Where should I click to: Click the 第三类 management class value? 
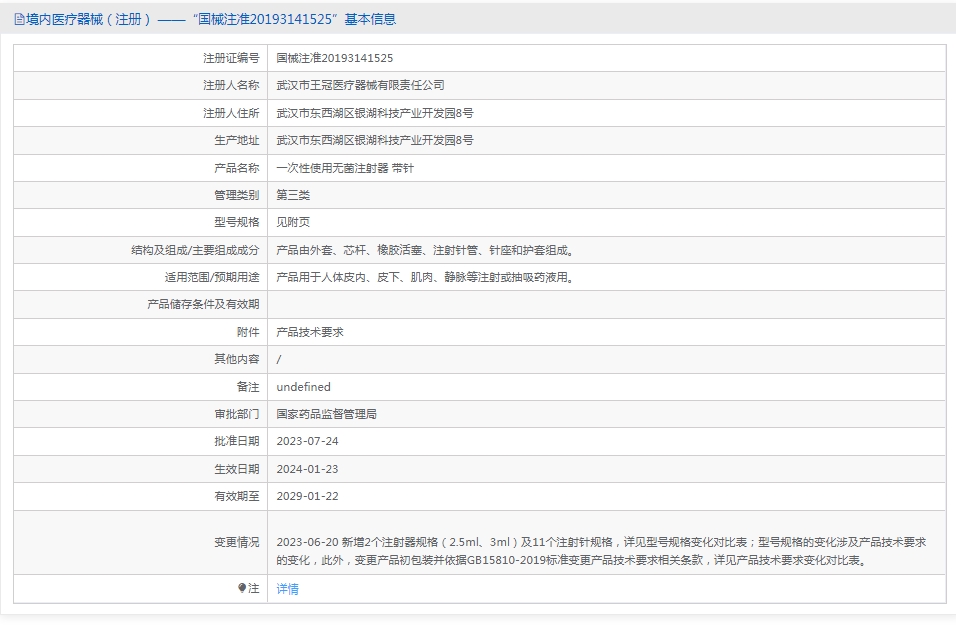[x=293, y=195]
